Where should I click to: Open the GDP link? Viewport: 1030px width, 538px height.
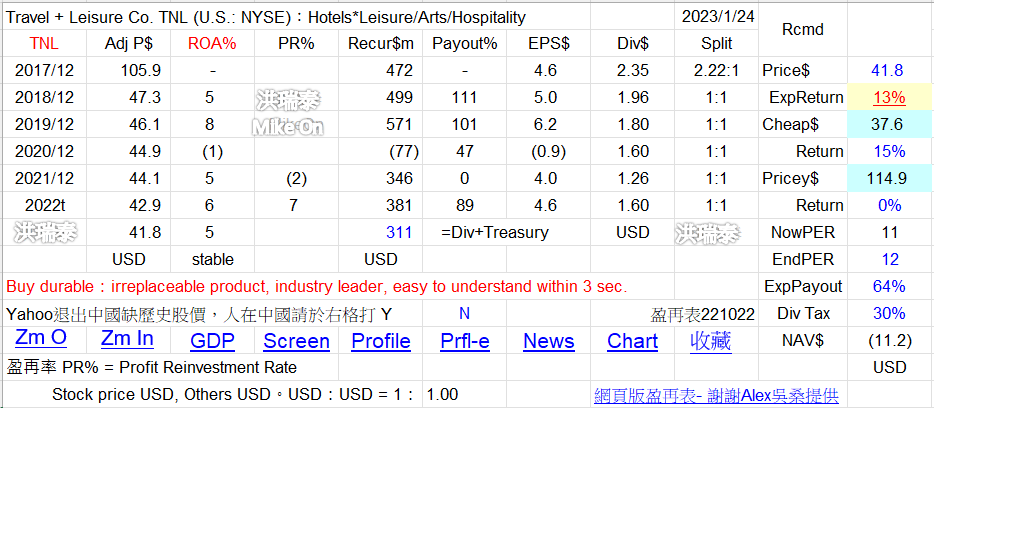tap(212, 341)
